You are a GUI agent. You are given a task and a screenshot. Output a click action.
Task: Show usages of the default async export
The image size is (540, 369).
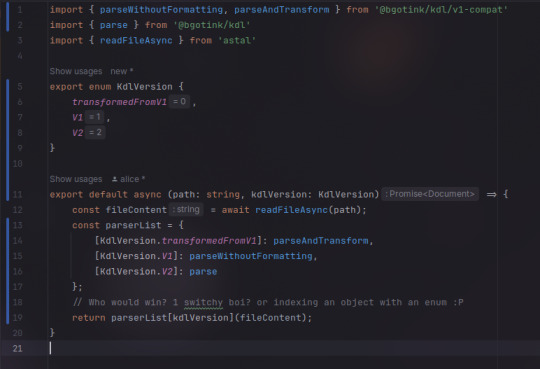point(76,179)
